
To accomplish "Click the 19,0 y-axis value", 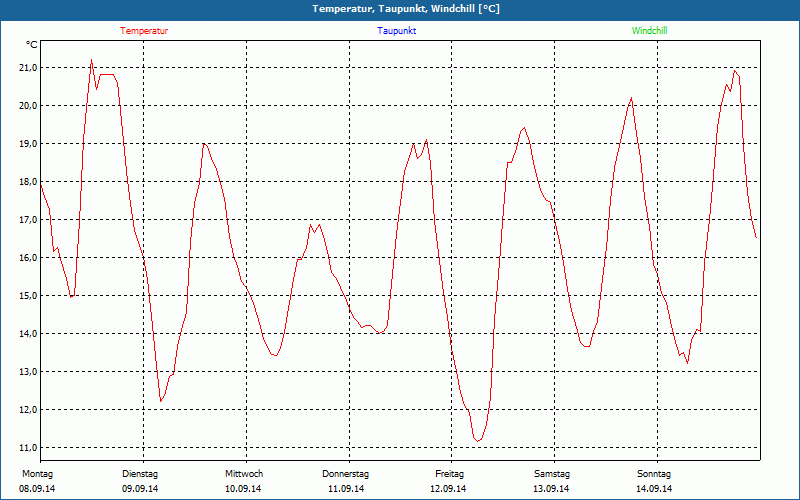I will coord(28,144).
